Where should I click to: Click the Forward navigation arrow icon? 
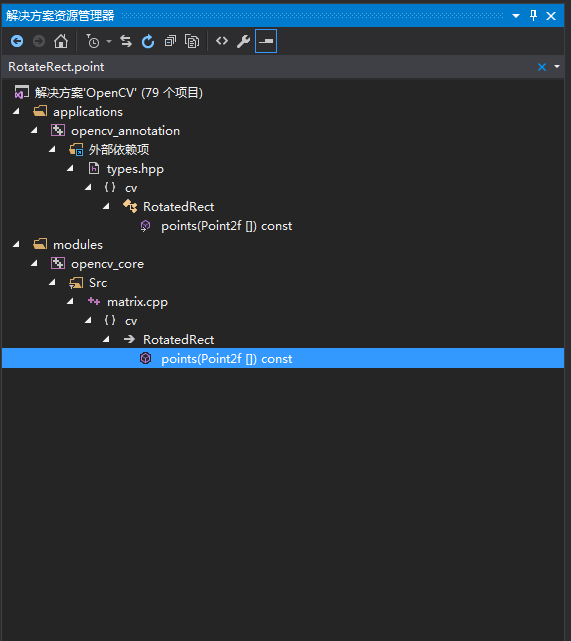click(39, 41)
